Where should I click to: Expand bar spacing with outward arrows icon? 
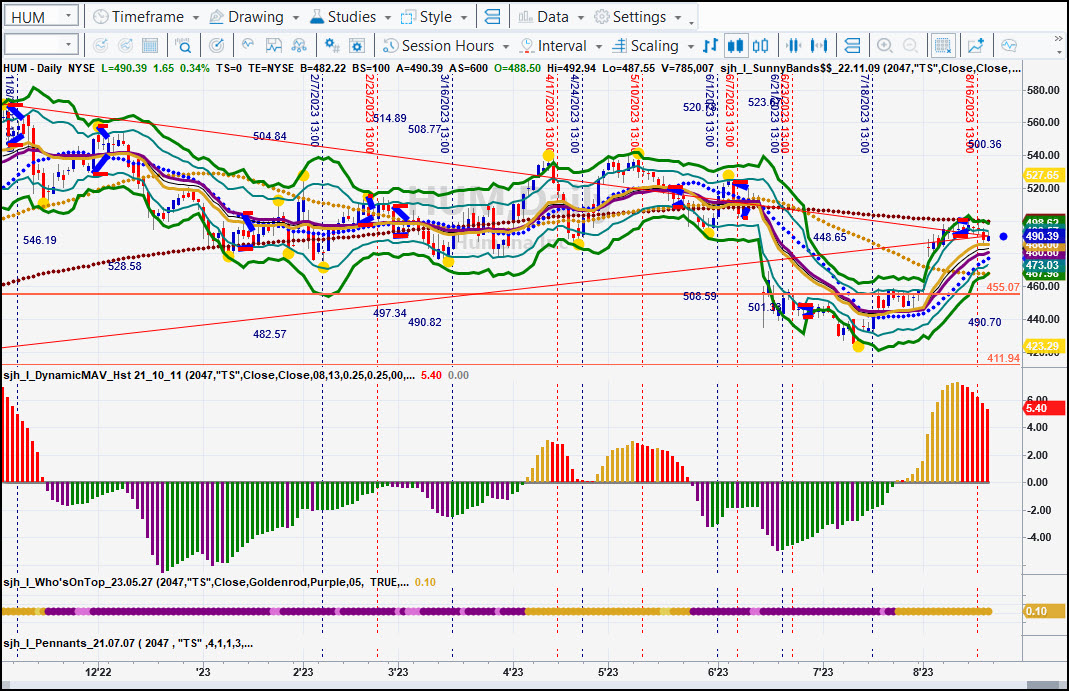pyautogui.click(x=819, y=46)
